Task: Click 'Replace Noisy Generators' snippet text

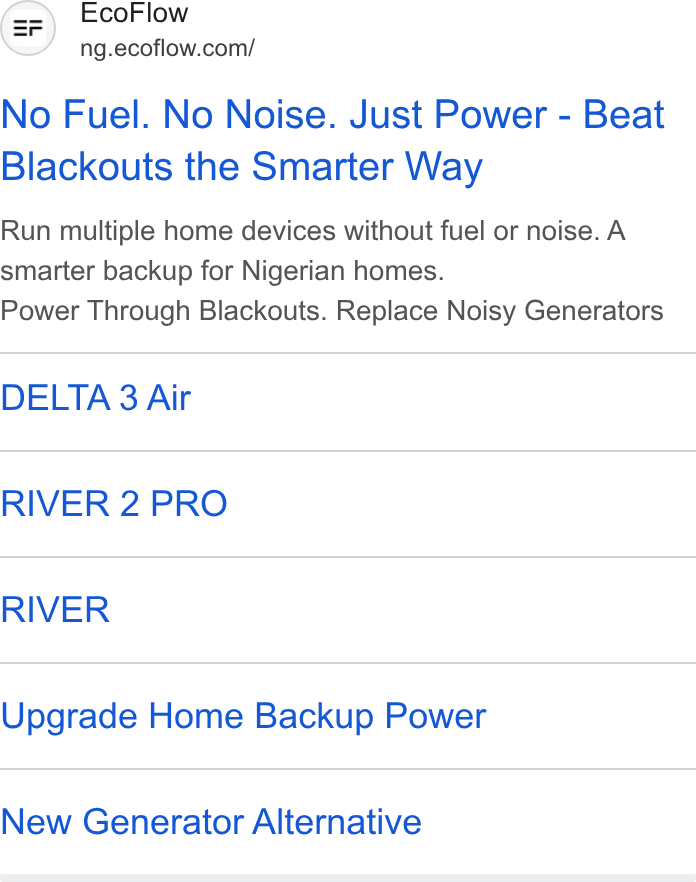Action: pyautogui.click(x=500, y=310)
